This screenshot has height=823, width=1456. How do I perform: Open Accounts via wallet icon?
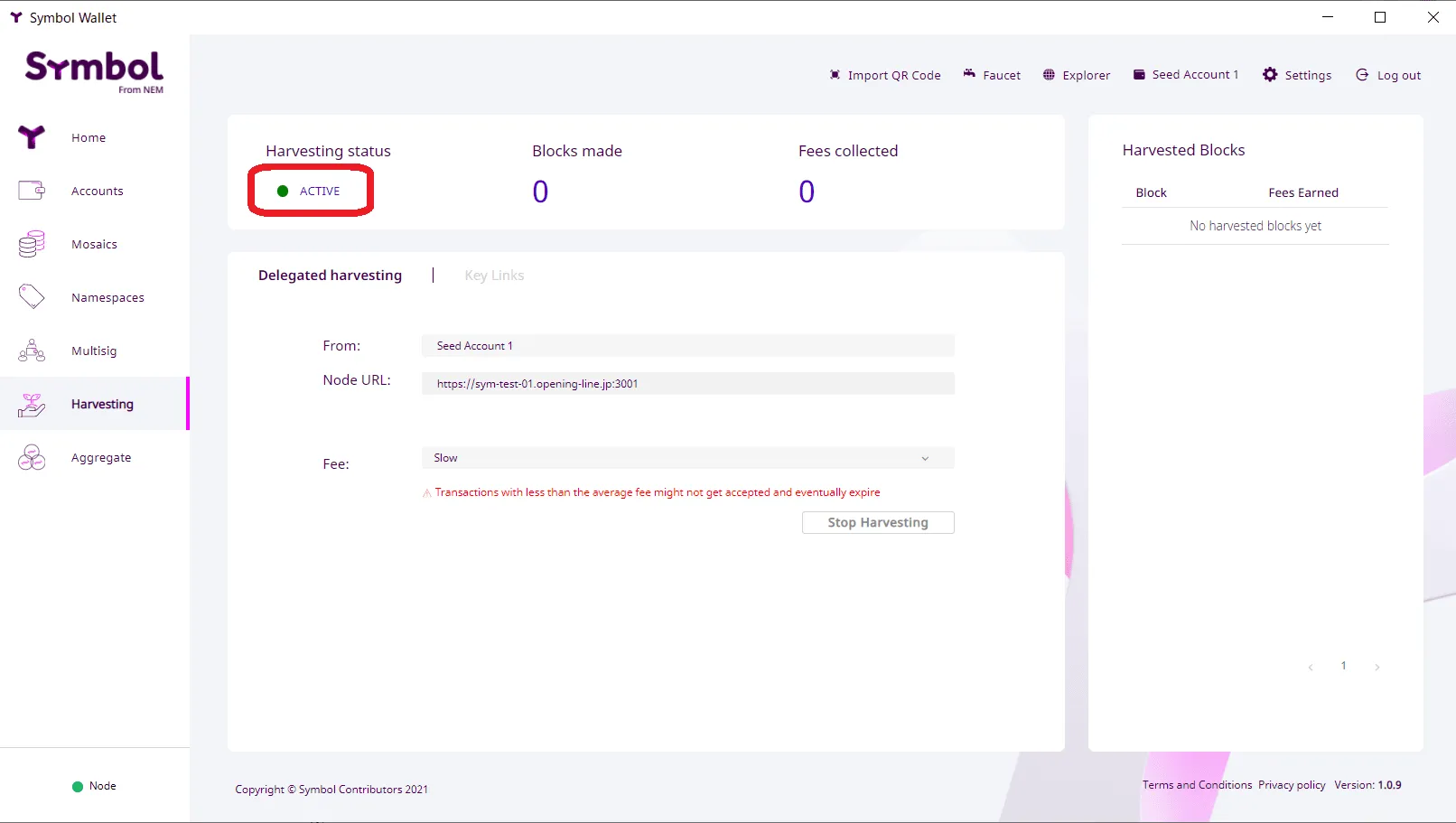[32, 191]
